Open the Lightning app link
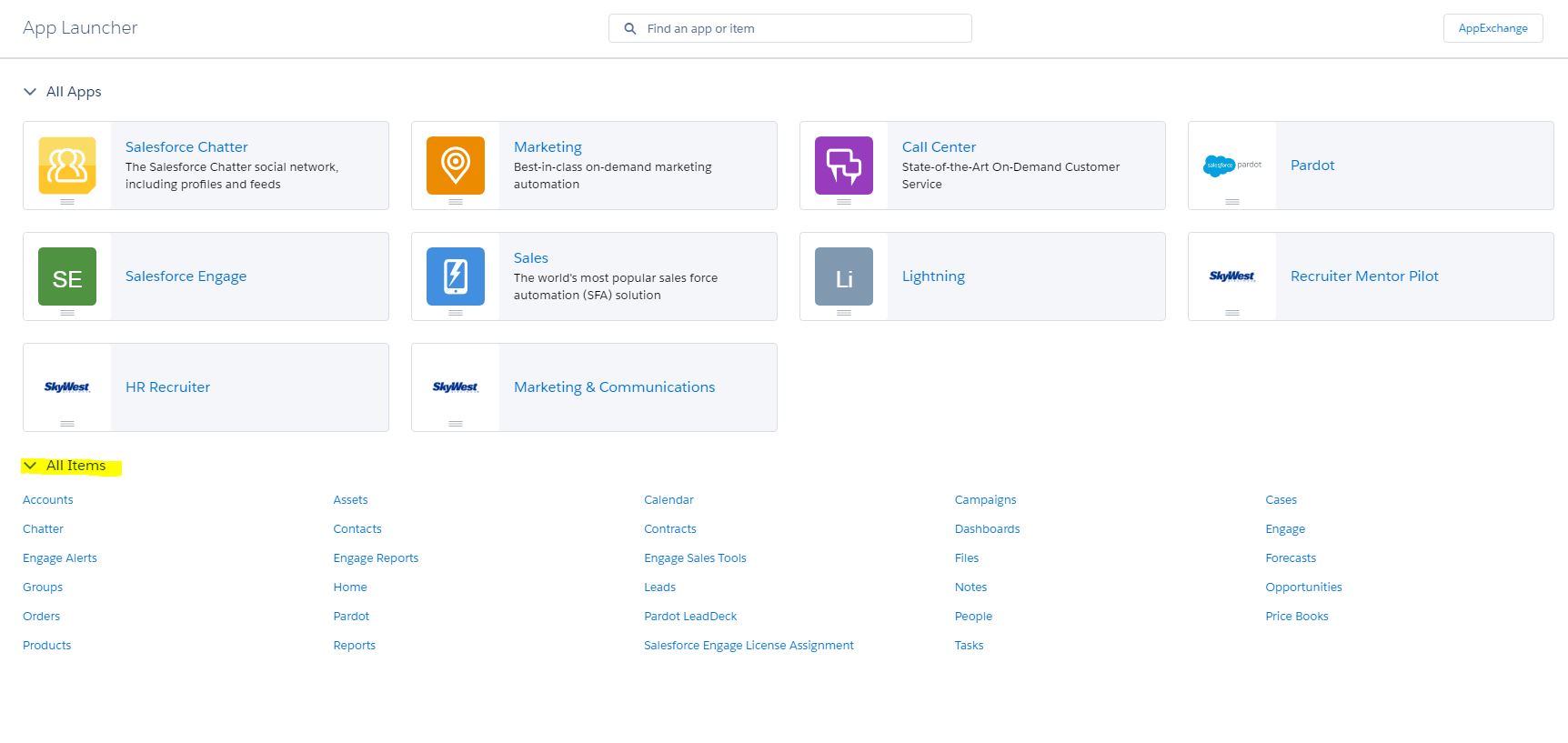This screenshot has width=1568, height=743. tap(933, 276)
